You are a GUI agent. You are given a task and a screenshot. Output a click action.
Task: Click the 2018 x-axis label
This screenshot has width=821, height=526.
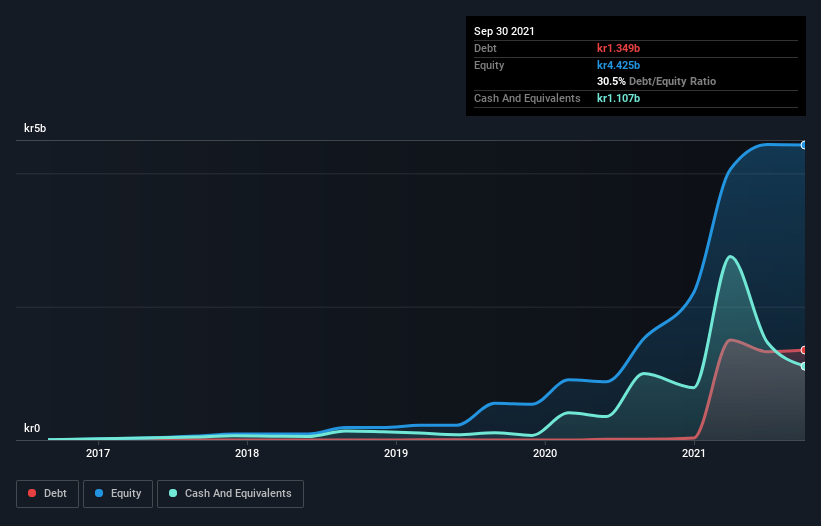click(x=247, y=453)
